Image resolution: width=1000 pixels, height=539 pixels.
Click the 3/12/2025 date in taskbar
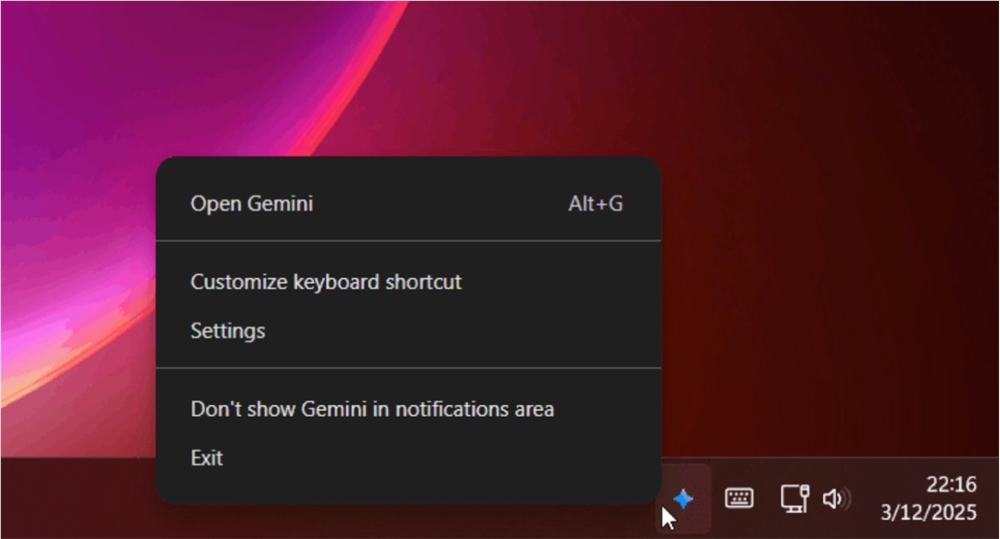(928, 513)
